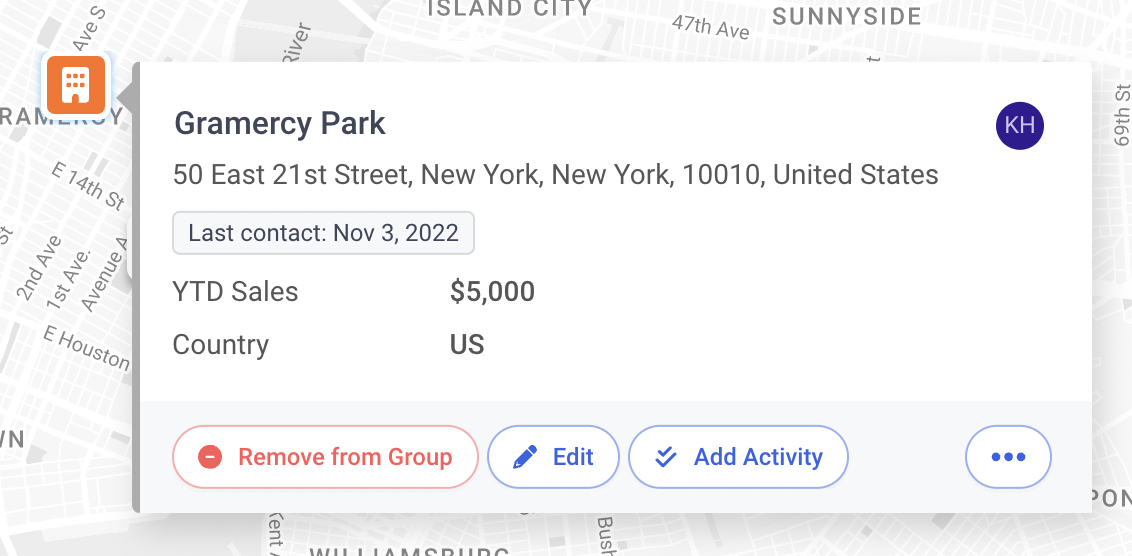Open the KH user avatar
Image resolution: width=1132 pixels, height=556 pixels.
pos(1019,126)
